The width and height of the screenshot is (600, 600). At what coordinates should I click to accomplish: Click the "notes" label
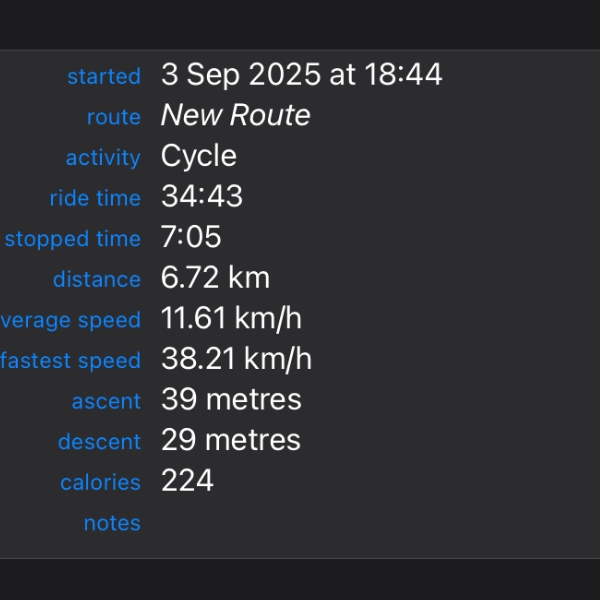tap(112, 523)
